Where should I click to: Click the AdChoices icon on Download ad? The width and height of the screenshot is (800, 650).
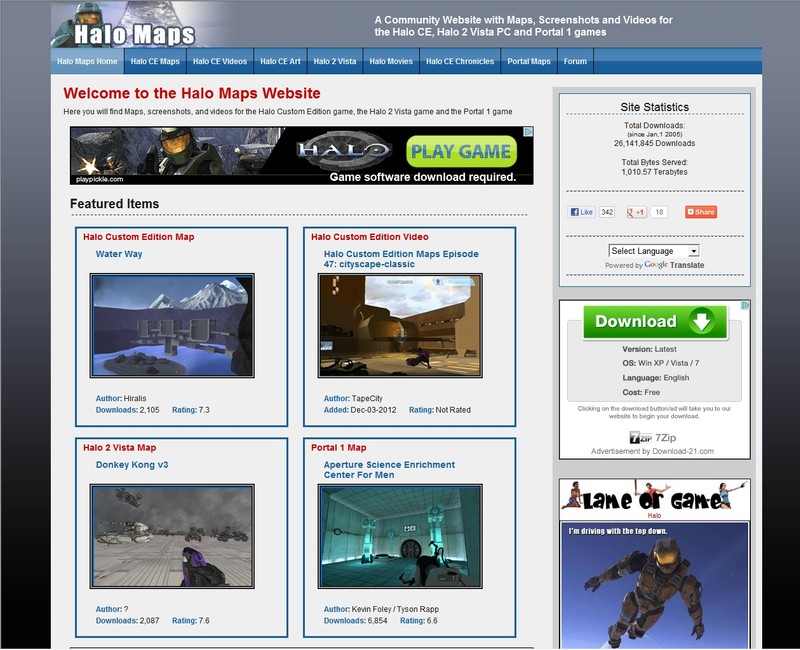pyautogui.click(x=745, y=305)
